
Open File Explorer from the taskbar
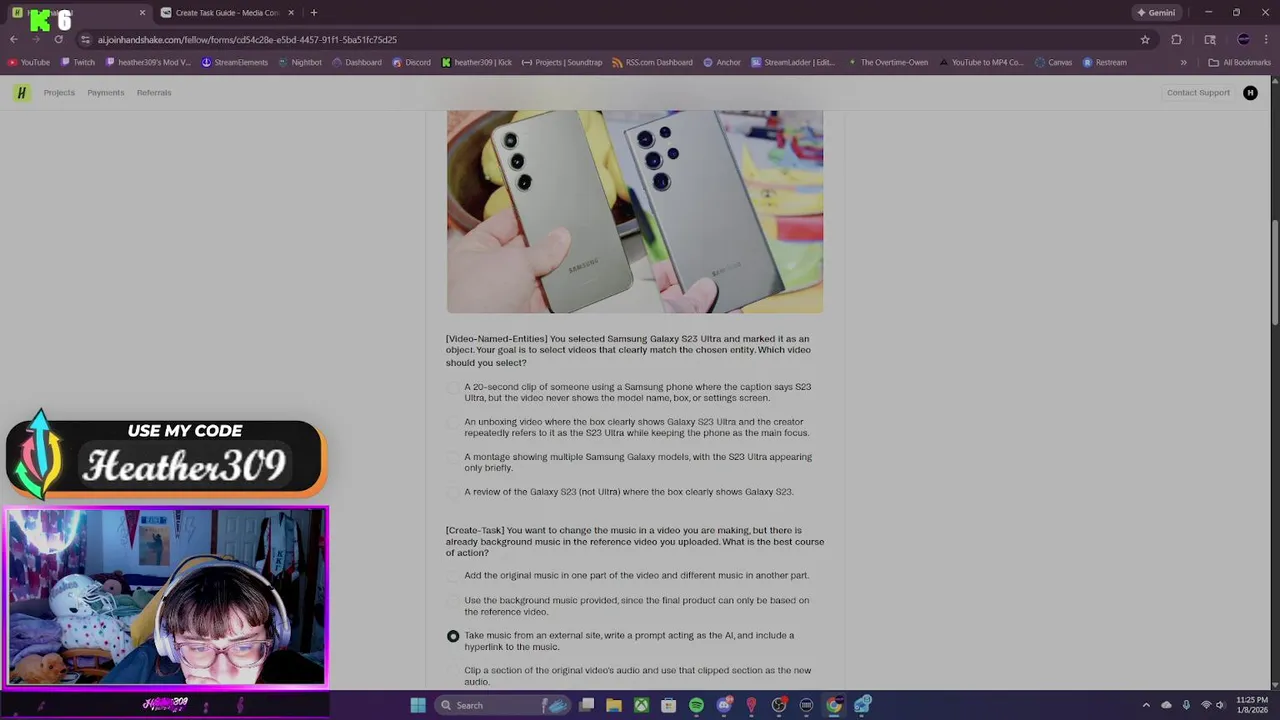point(614,705)
